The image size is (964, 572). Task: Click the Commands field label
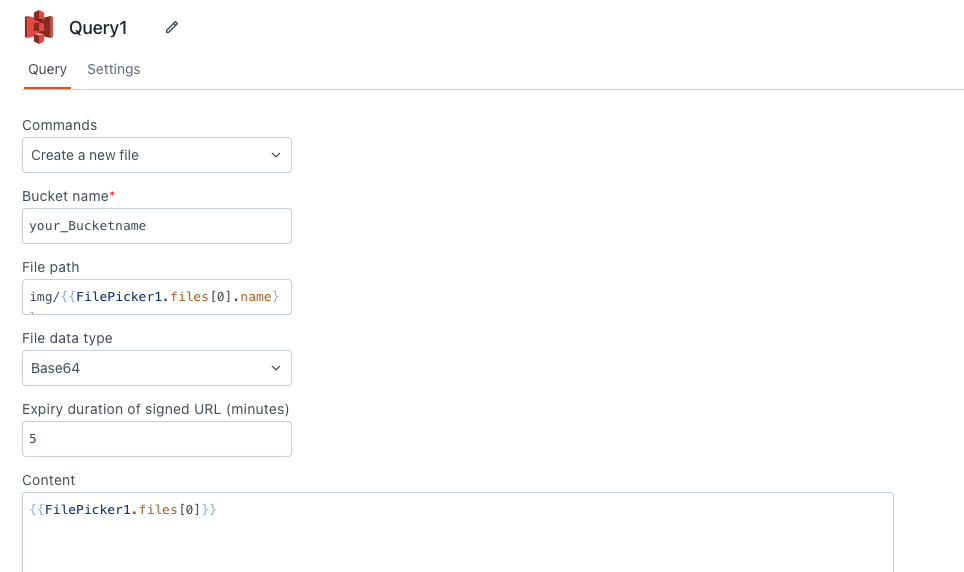(x=60, y=126)
